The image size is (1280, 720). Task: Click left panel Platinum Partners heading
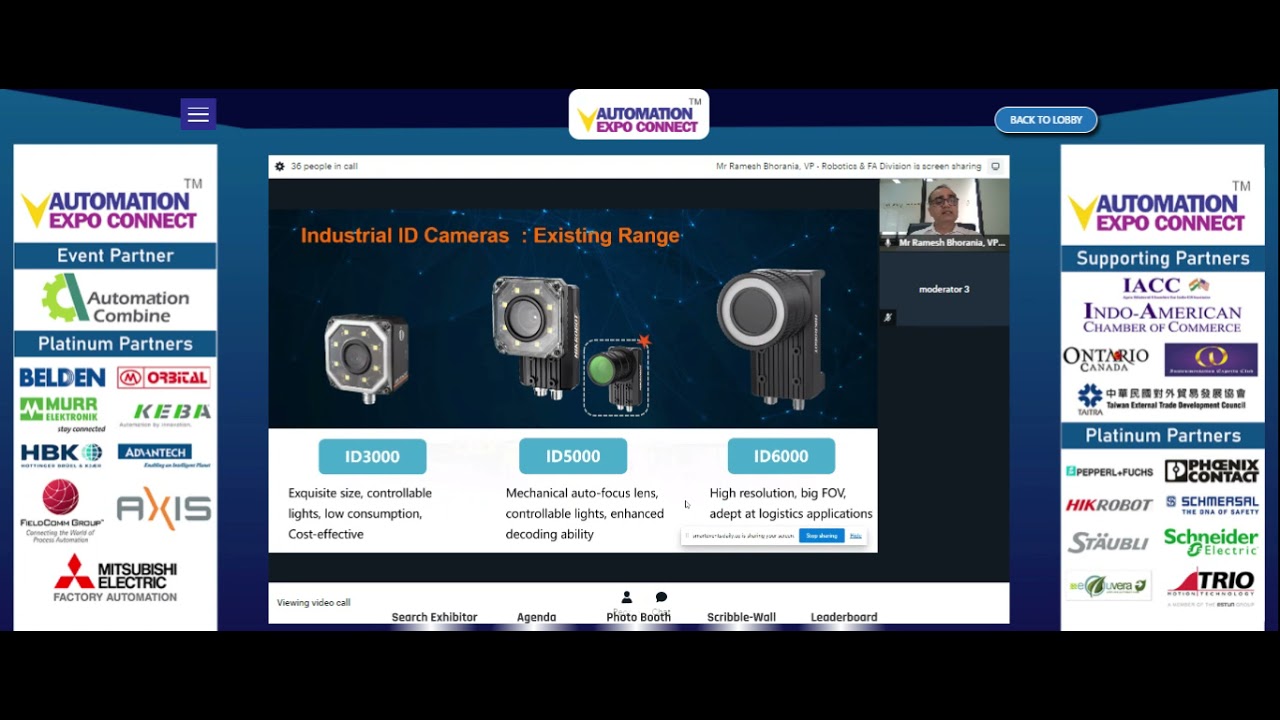click(115, 344)
